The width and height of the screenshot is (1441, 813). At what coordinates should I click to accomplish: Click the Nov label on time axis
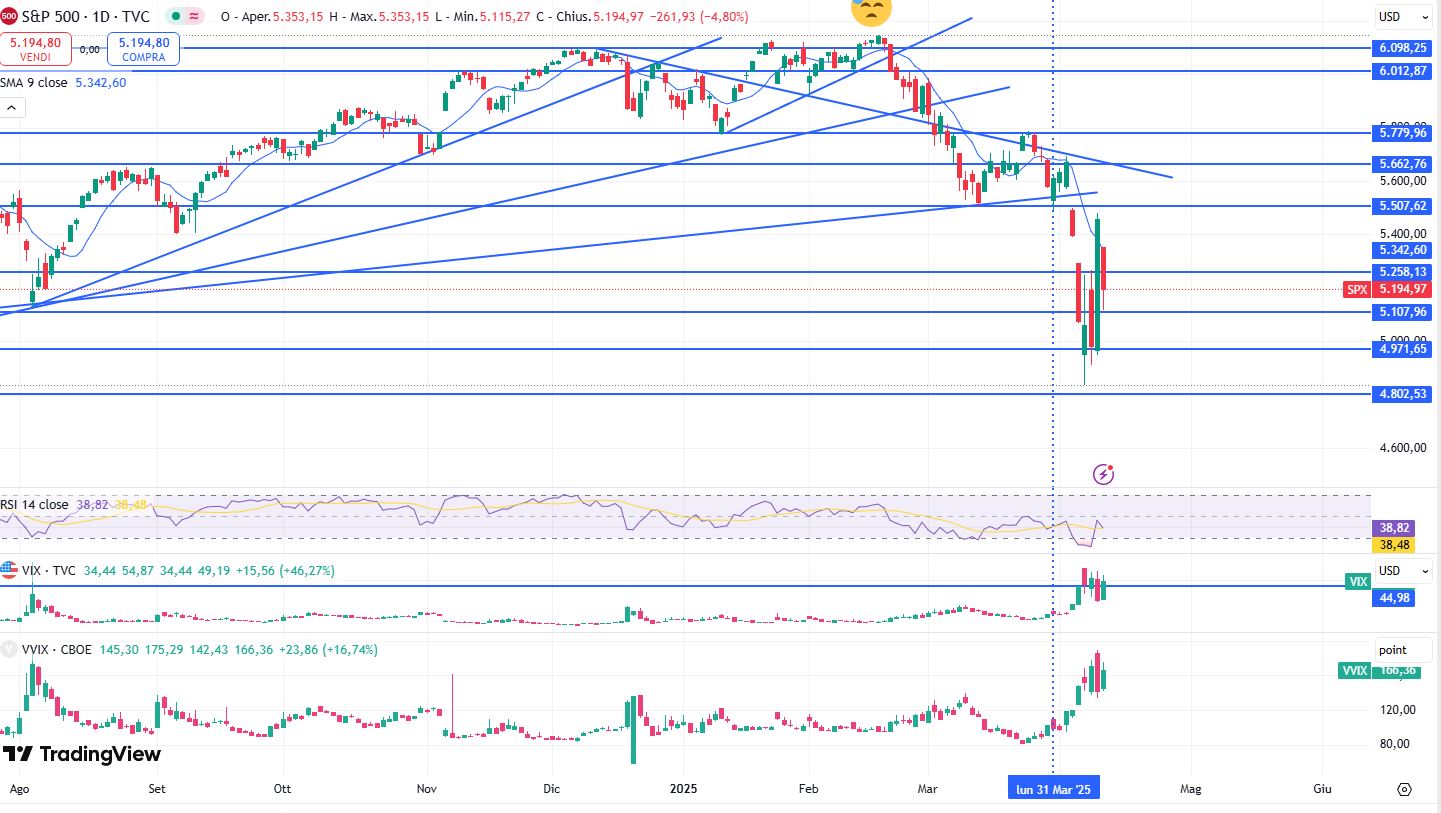point(427,789)
